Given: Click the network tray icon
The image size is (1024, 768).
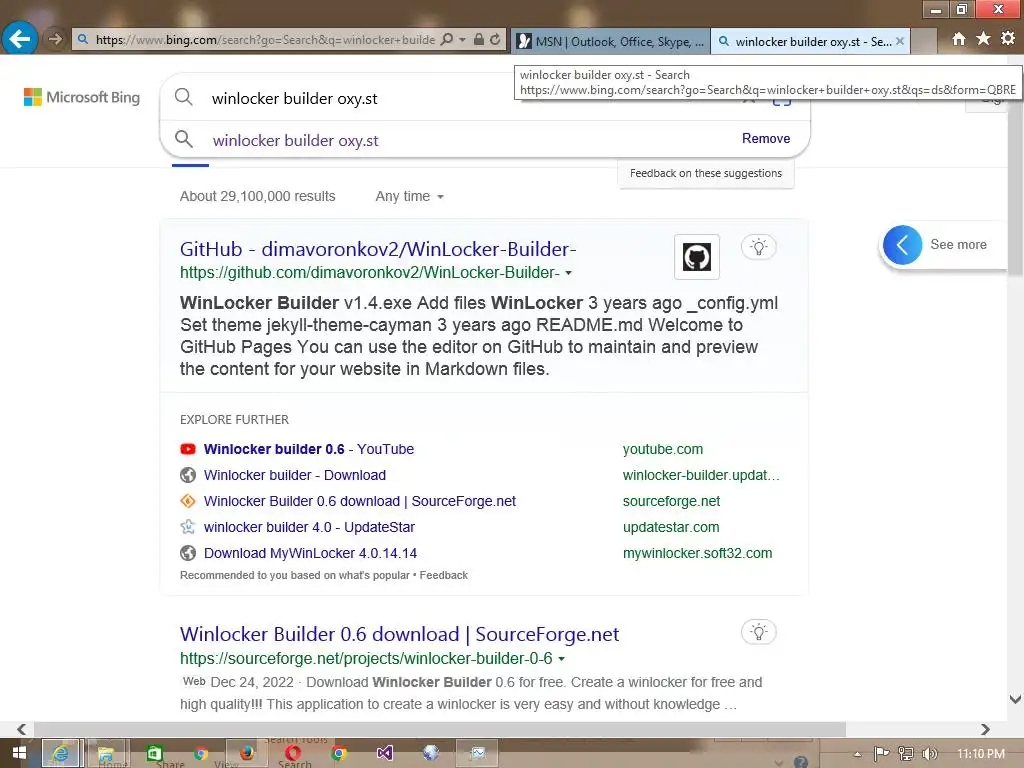Looking at the screenshot, I should (906, 754).
